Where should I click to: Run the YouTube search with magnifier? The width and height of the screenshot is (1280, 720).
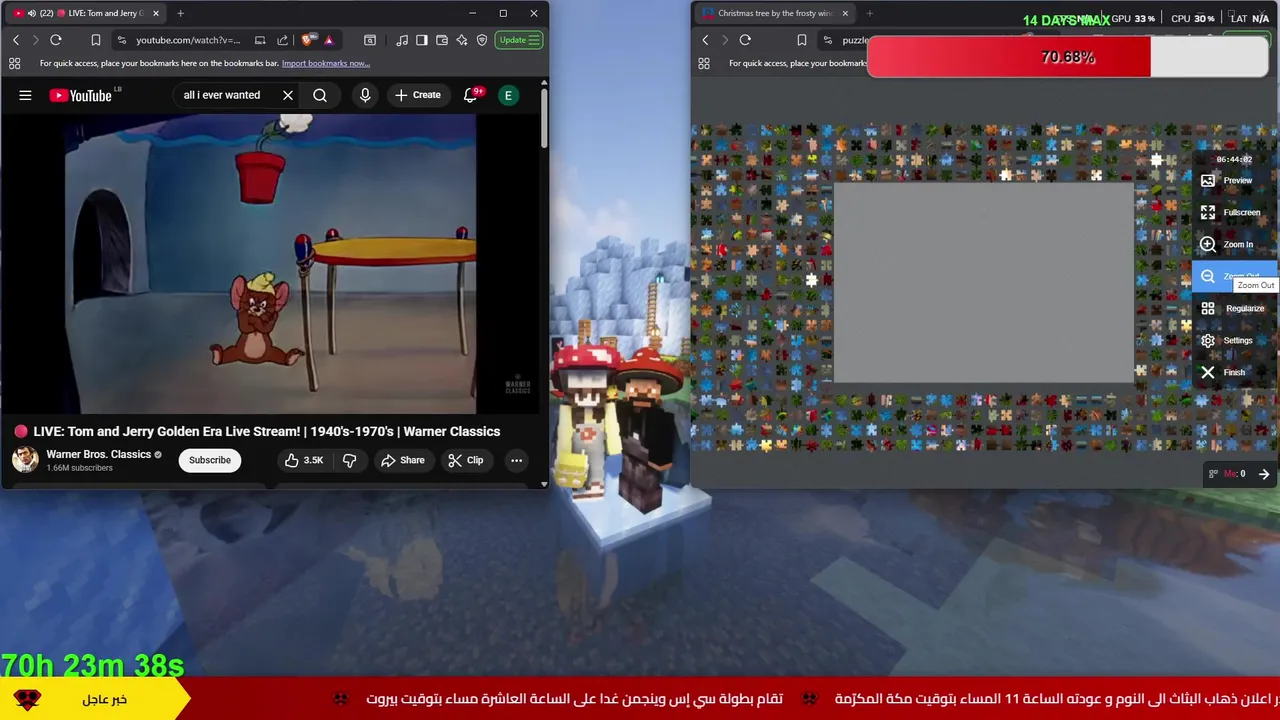[x=320, y=95]
